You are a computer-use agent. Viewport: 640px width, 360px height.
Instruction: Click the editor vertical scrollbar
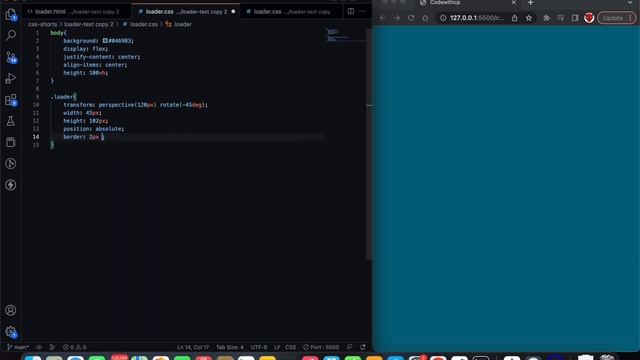click(369, 144)
